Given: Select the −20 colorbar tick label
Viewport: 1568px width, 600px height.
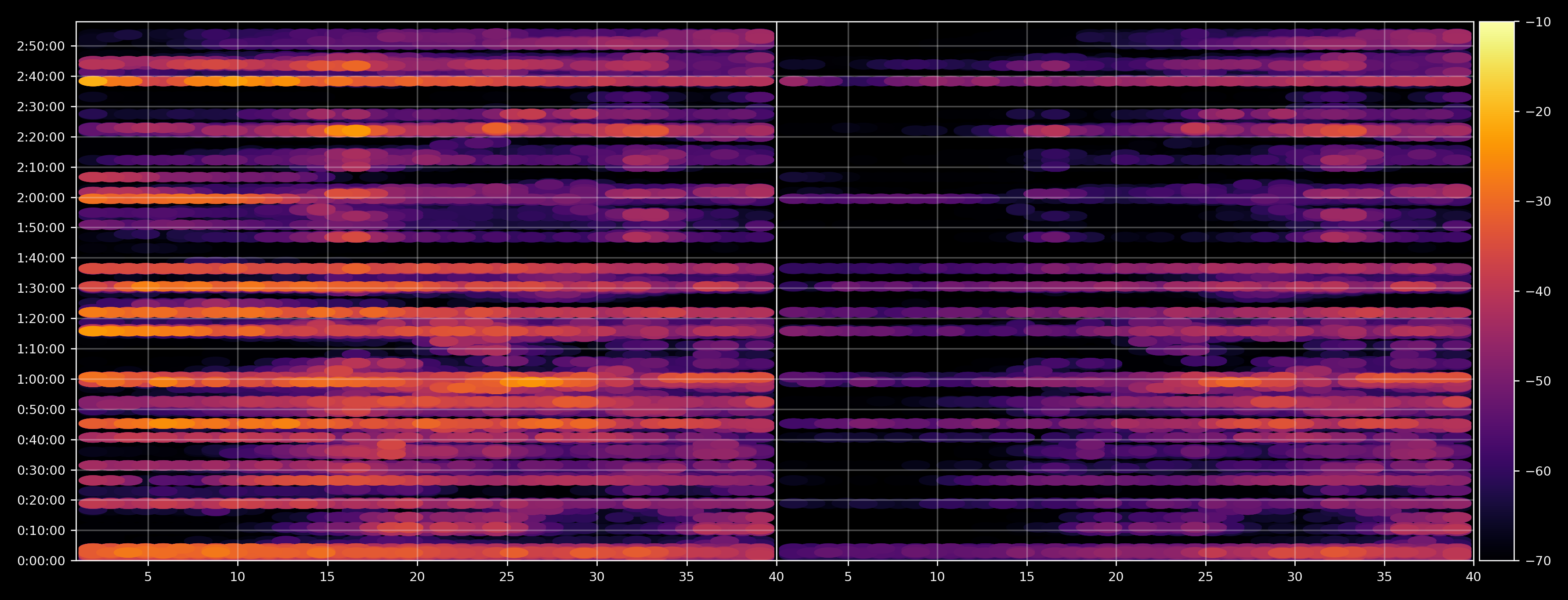Looking at the screenshot, I should (x=1539, y=112).
